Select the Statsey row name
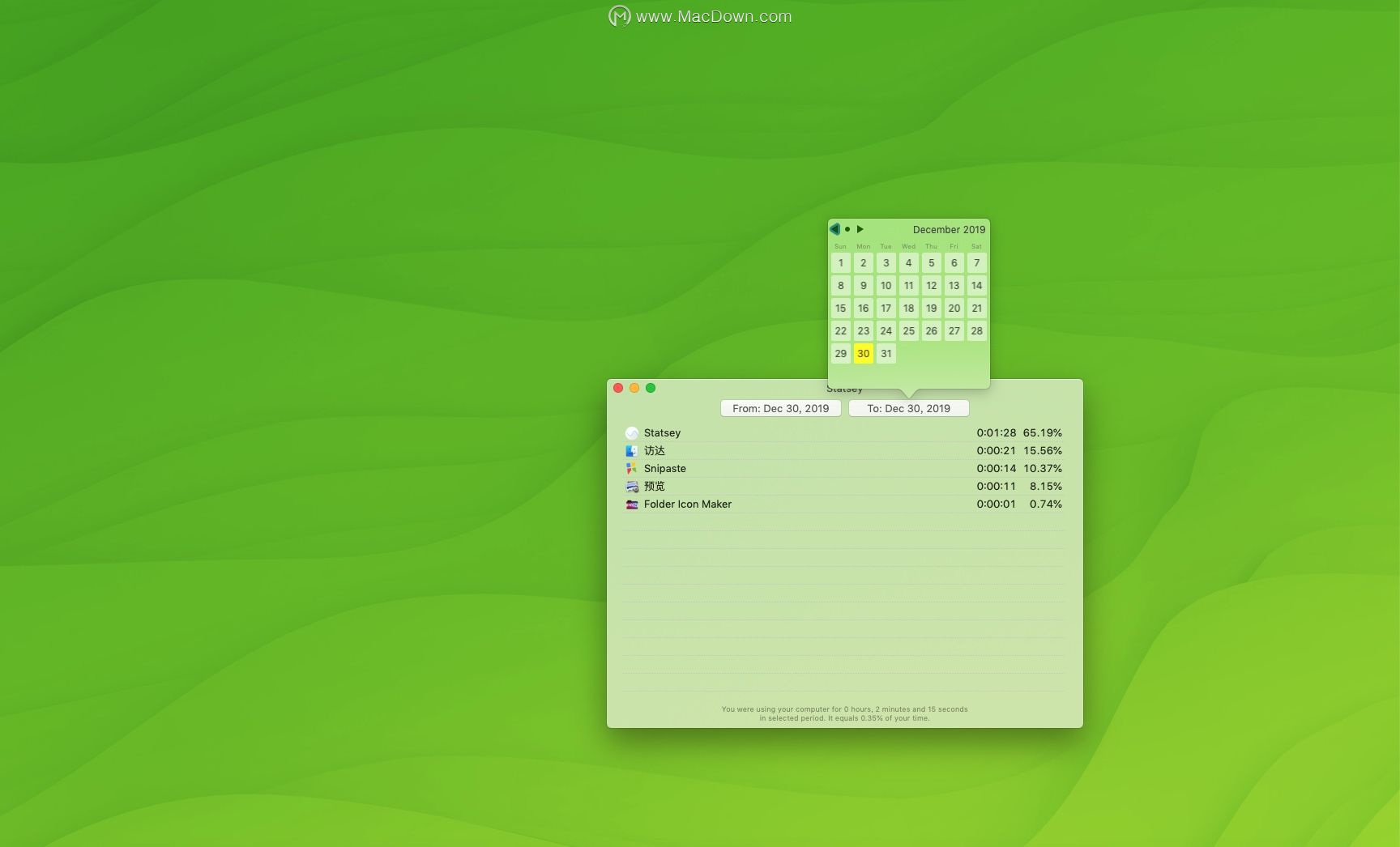The width and height of the screenshot is (1400, 847). [x=662, y=433]
